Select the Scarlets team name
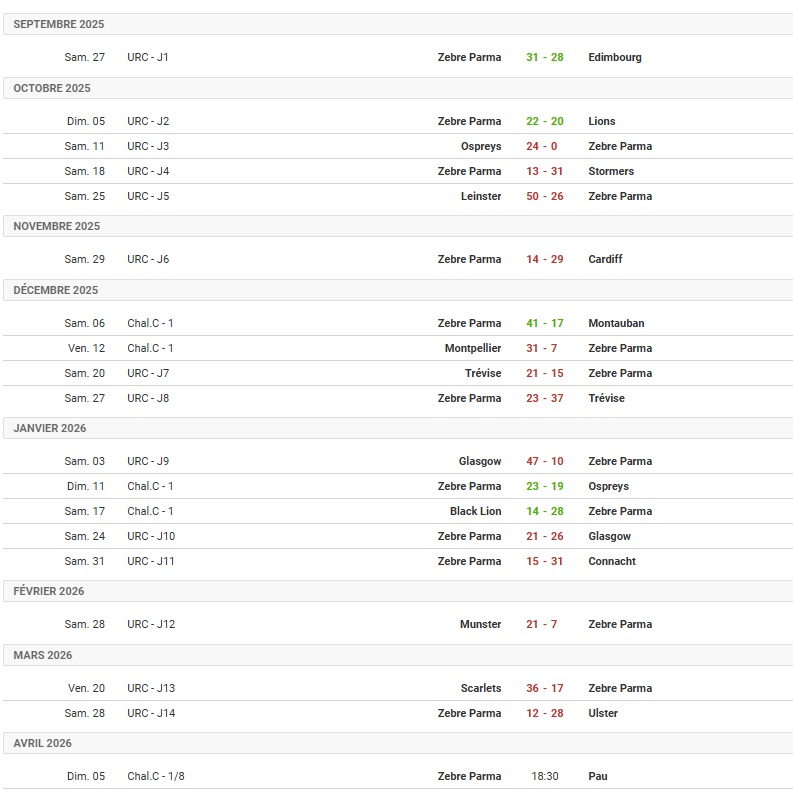 coord(480,688)
